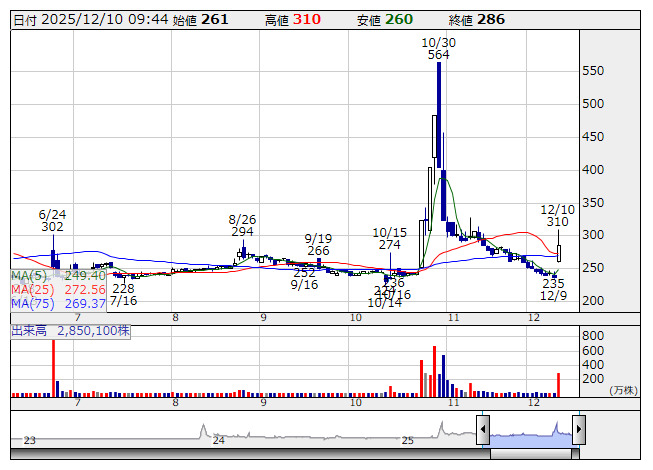
Task: Click the MA(25) legend label
Action: point(33,289)
